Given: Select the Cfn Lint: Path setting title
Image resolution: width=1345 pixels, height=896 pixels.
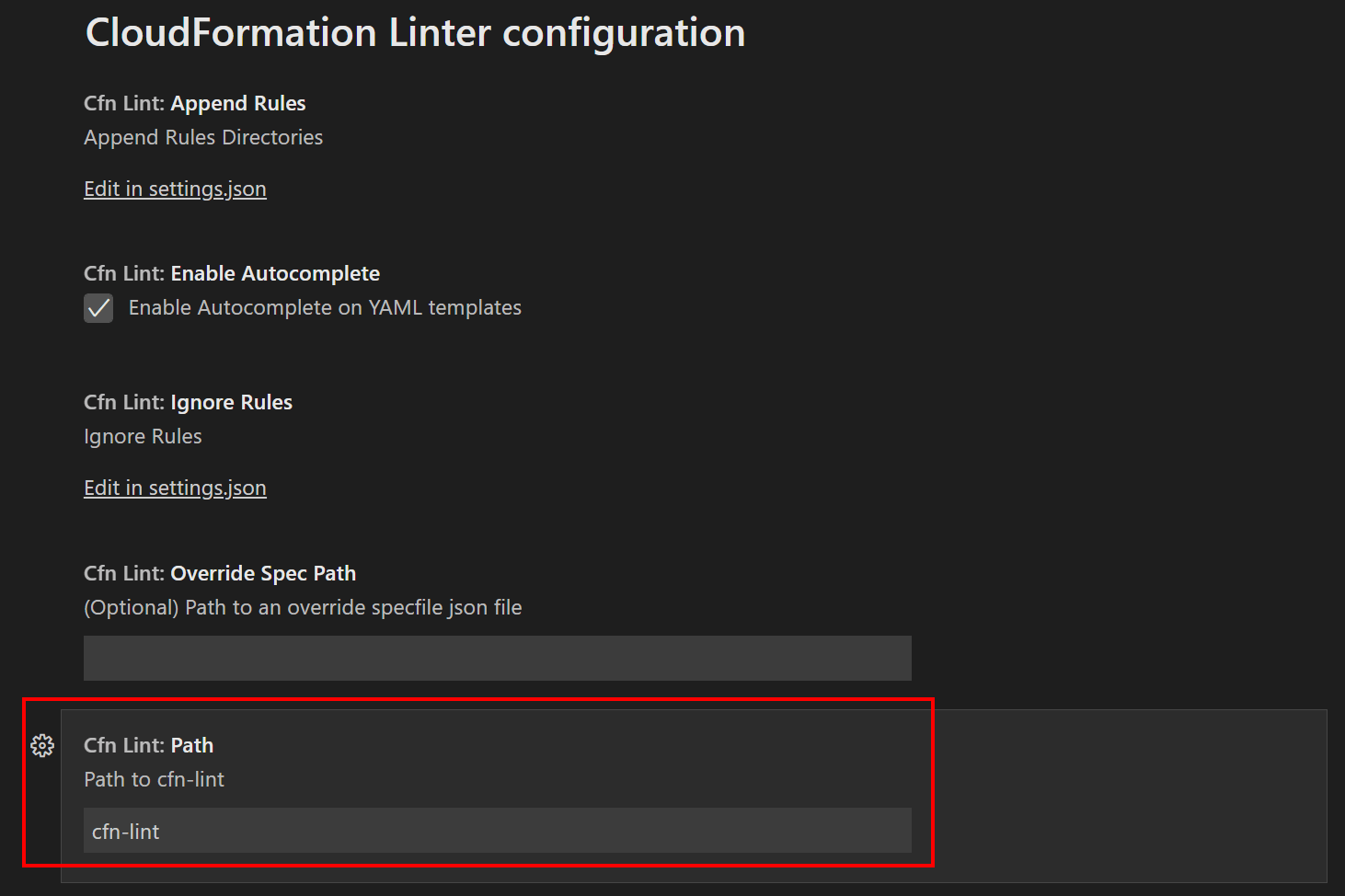Looking at the screenshot, I should click(148, 745).
